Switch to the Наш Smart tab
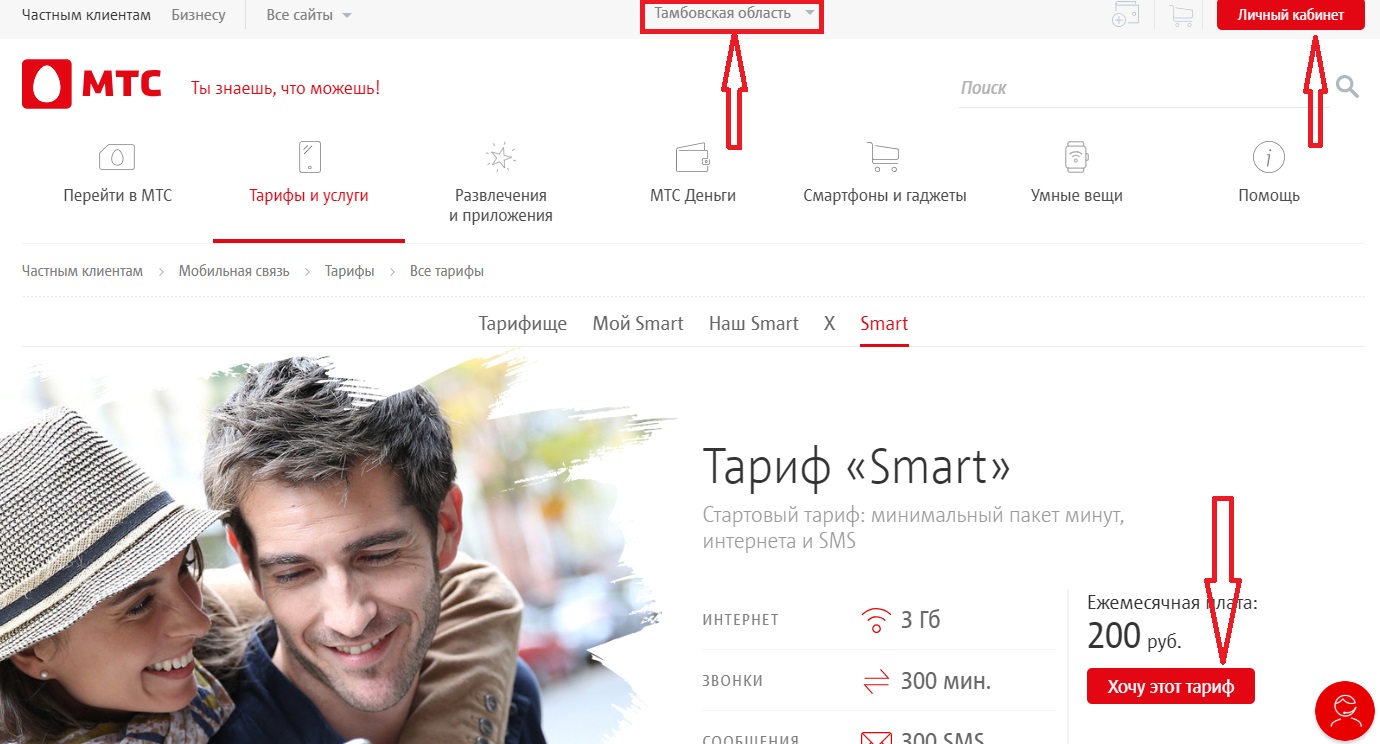 754,323
